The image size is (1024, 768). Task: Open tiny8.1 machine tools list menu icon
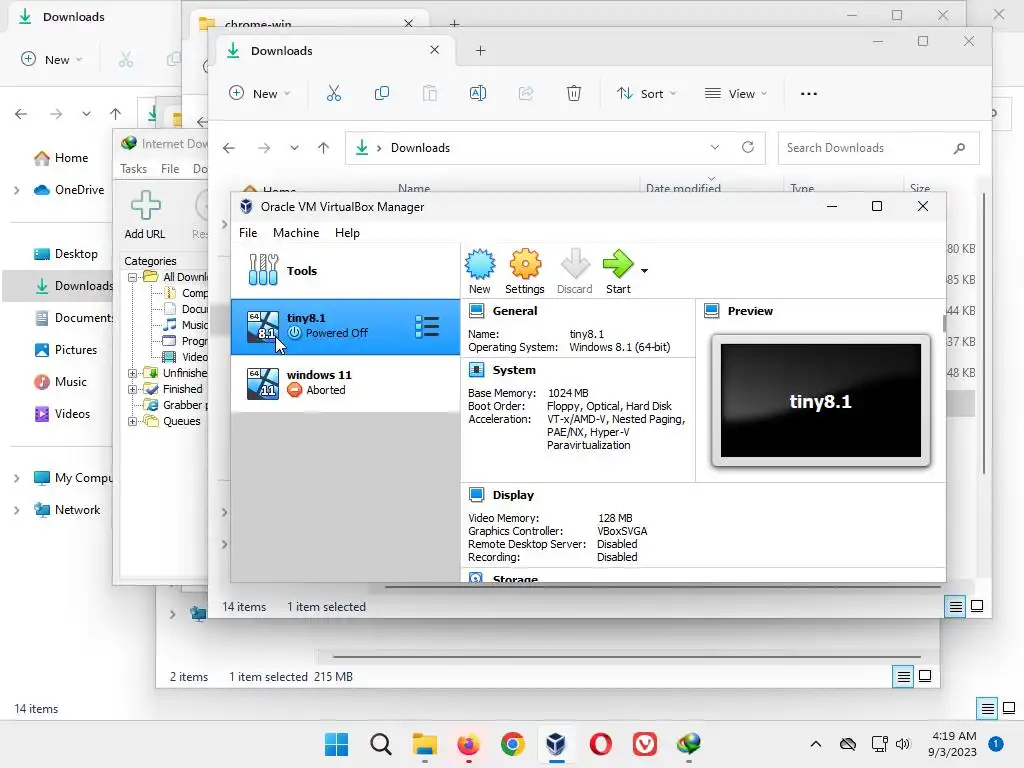[x=427, y=327]
